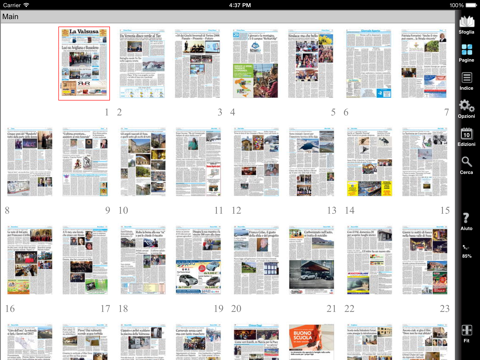Open page 2 thumbnail
The height and width of the screenshot is (360, 480).
[142, 63]
